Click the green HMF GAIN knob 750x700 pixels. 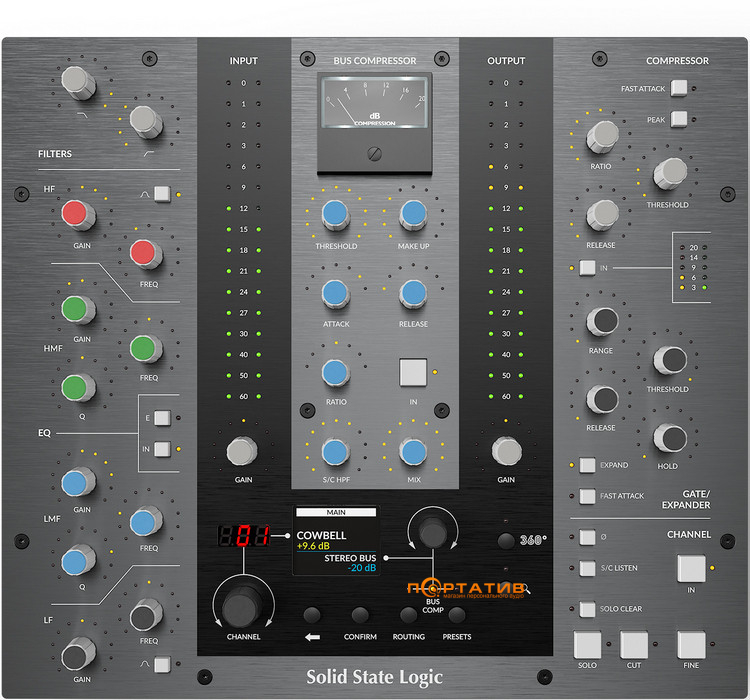point(78,310)
